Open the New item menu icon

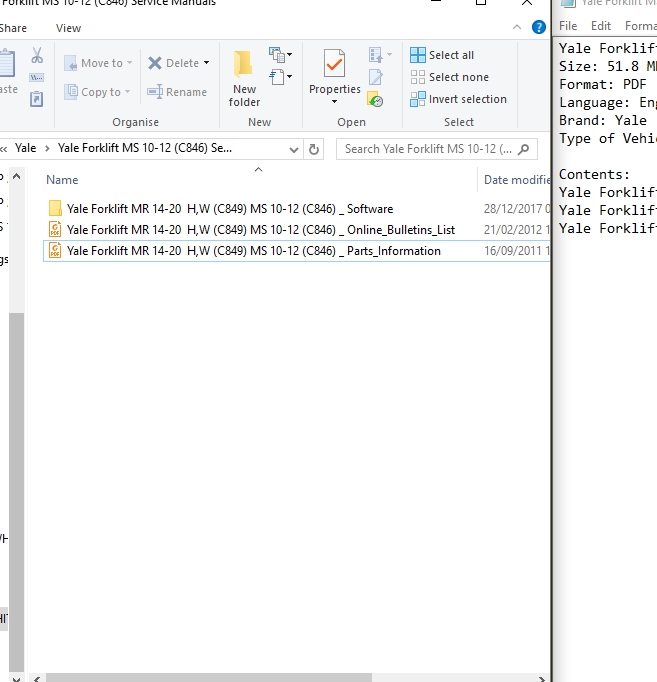coord(280,55)
